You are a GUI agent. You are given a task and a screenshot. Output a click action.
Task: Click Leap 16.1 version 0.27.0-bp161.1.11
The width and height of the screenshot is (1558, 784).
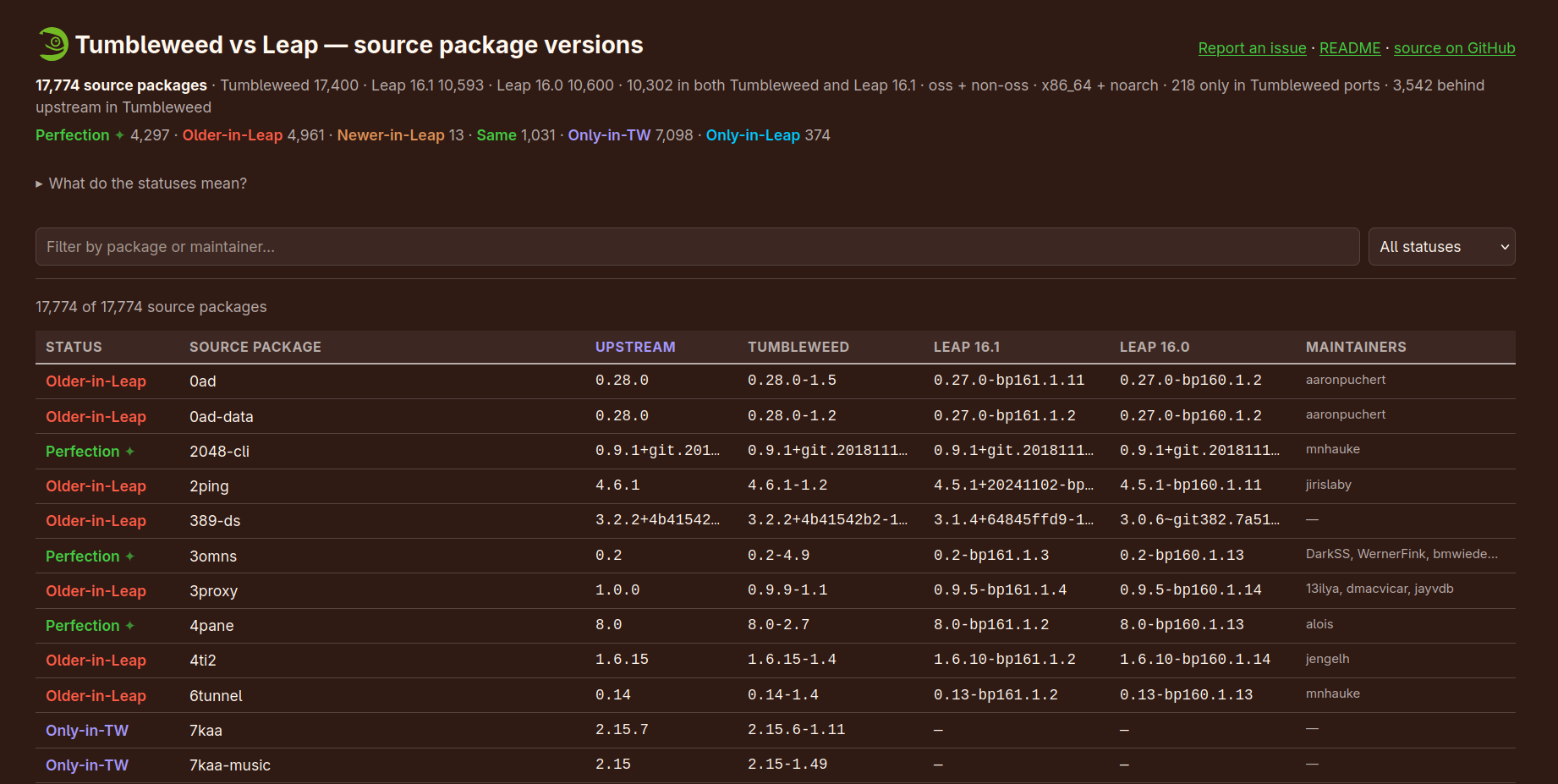1009,381
